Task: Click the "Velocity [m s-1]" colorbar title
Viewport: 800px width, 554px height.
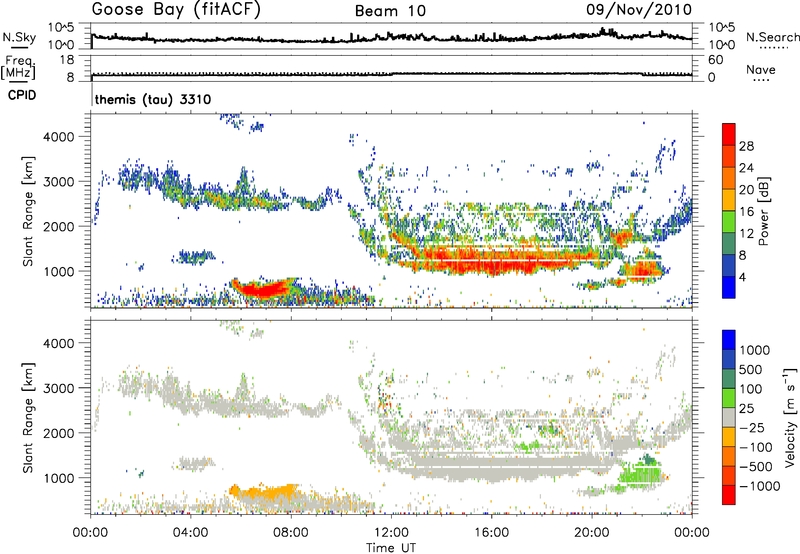Action: coord(790,417)
